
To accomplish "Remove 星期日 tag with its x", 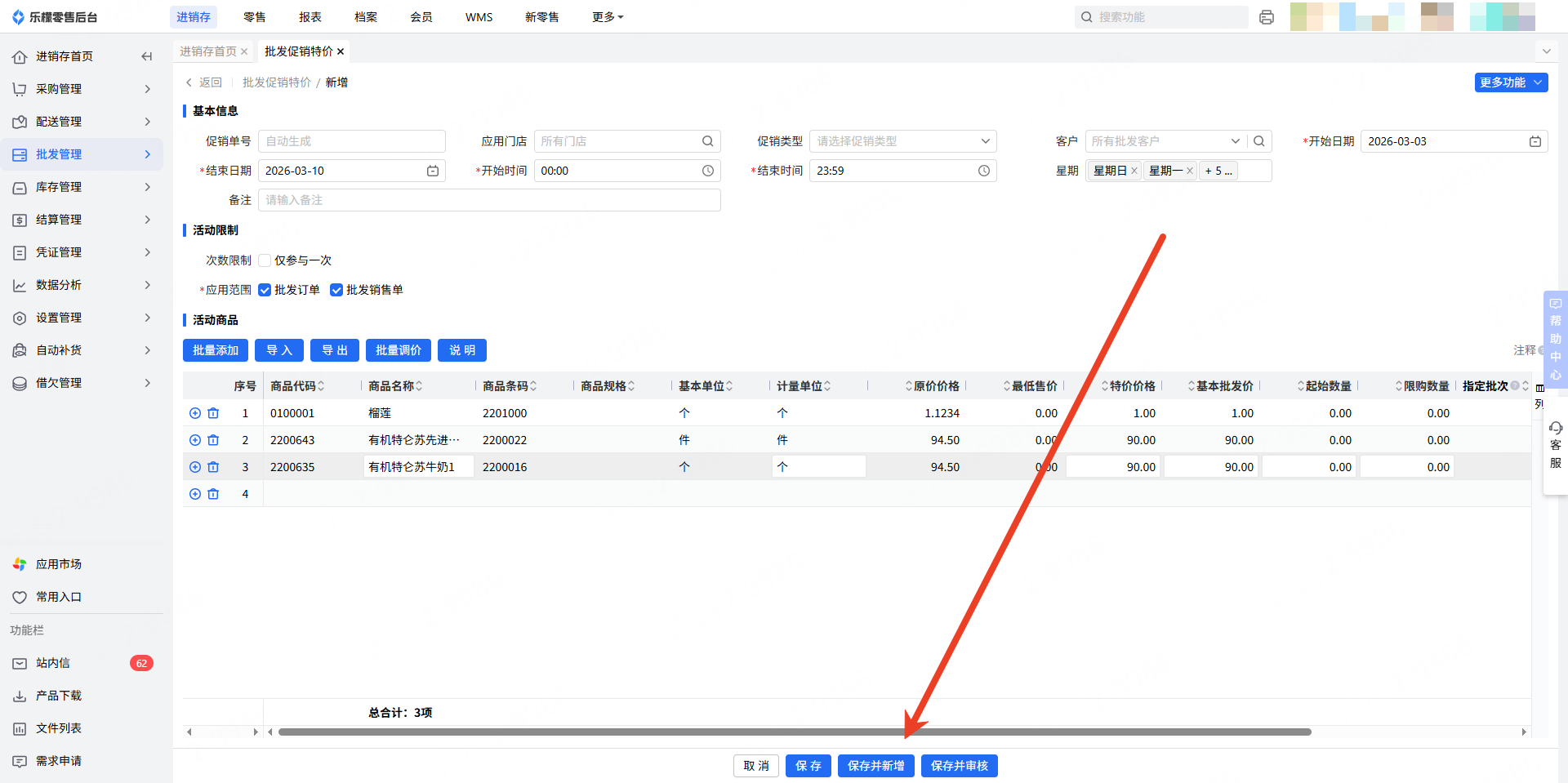I will 1134,171.
